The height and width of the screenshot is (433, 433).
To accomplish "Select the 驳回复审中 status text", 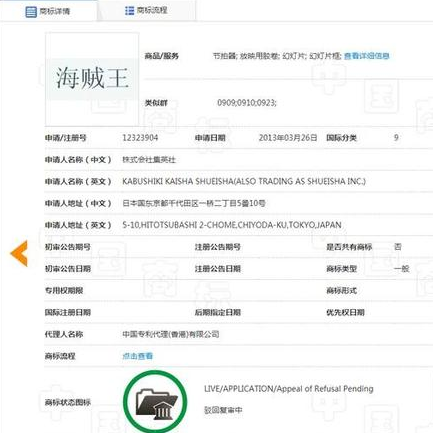I will 223,410.
